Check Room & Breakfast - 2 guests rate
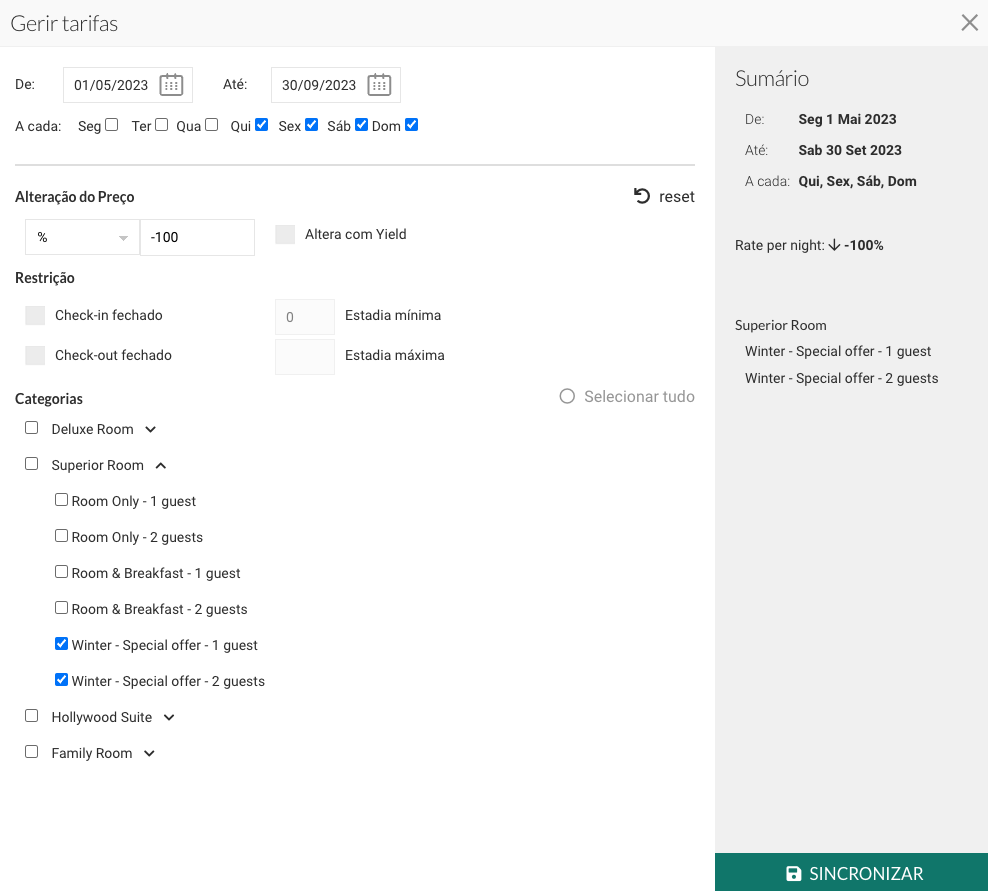 click(x=61, y=607)
